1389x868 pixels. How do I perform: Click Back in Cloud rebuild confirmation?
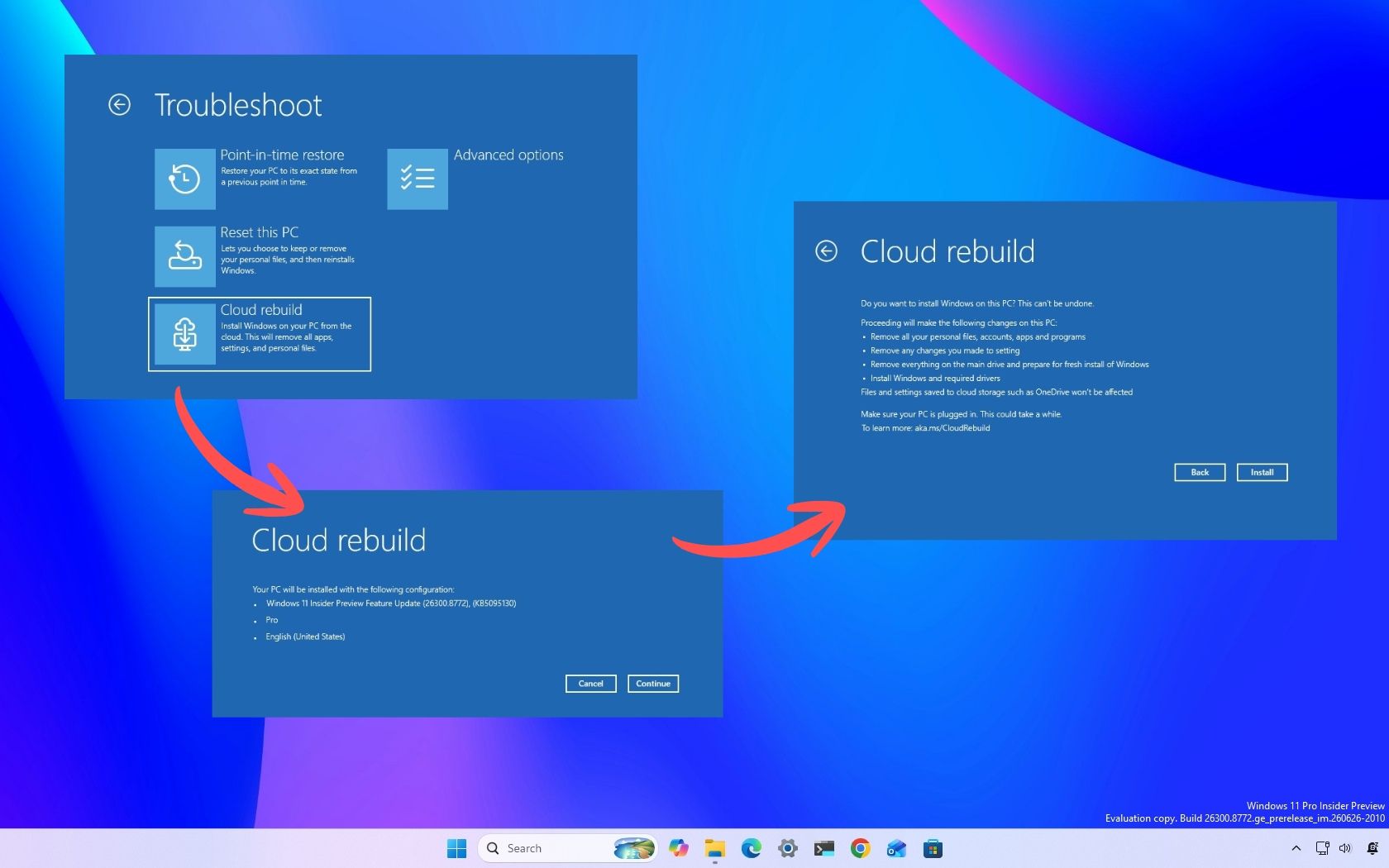(1200, 472)
